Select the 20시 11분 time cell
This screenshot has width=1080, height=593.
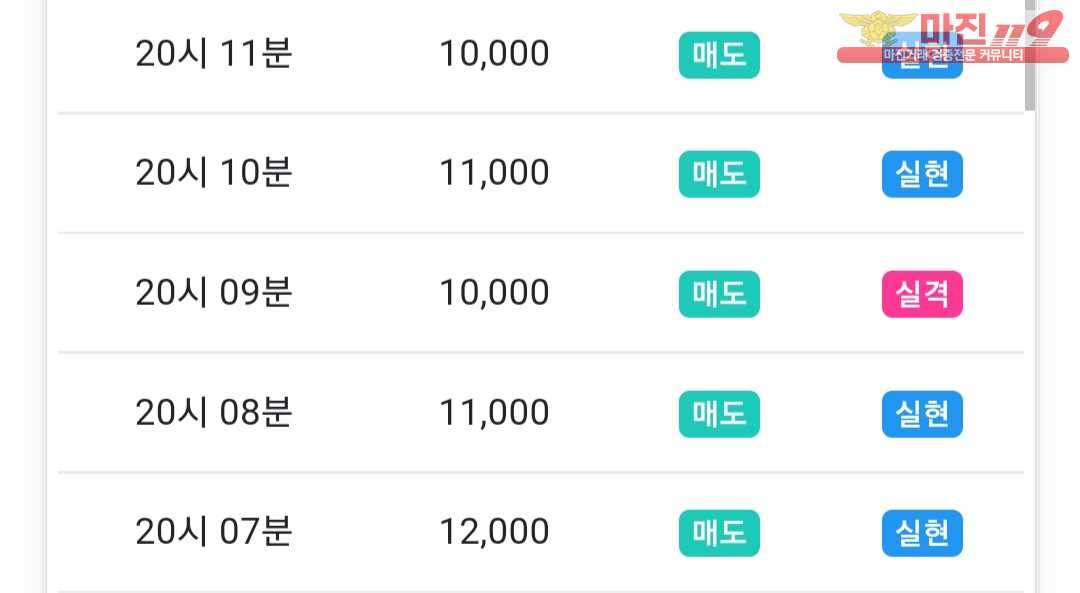214,54
